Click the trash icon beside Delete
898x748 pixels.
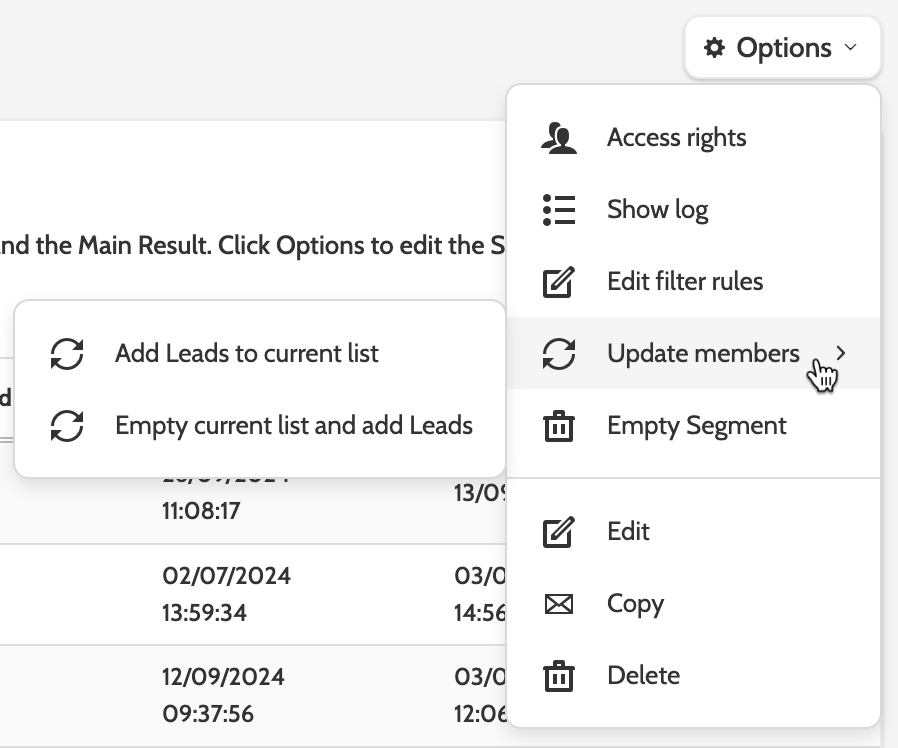tap(559, 676)
